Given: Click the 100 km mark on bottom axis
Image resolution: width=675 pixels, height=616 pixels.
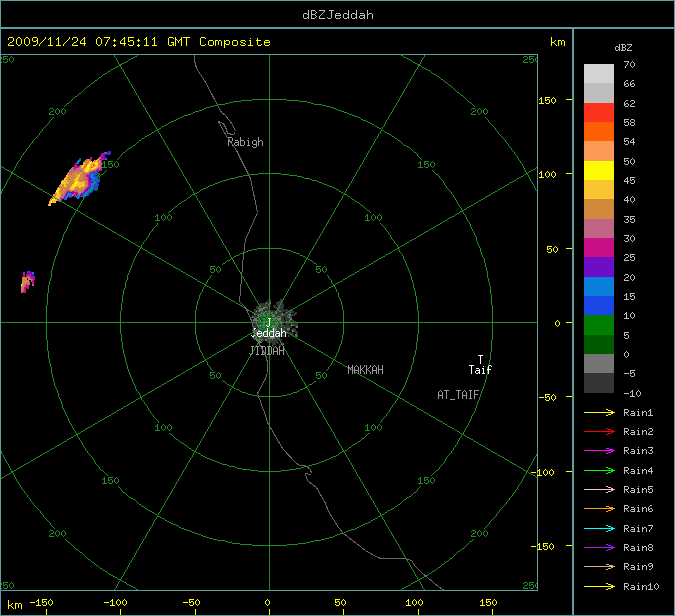Looking at the screenshot, I should point(414,602).
